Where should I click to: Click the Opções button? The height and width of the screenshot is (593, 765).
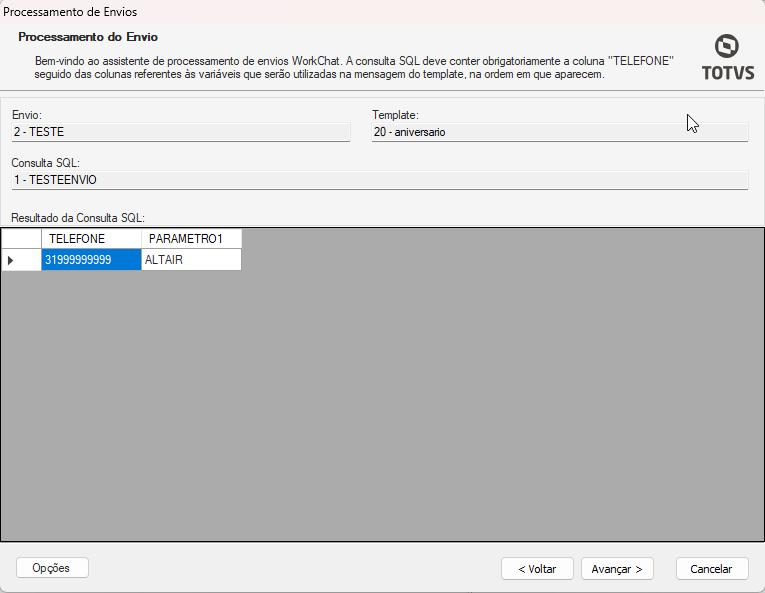pyautogui.click(x=52, y=567)
